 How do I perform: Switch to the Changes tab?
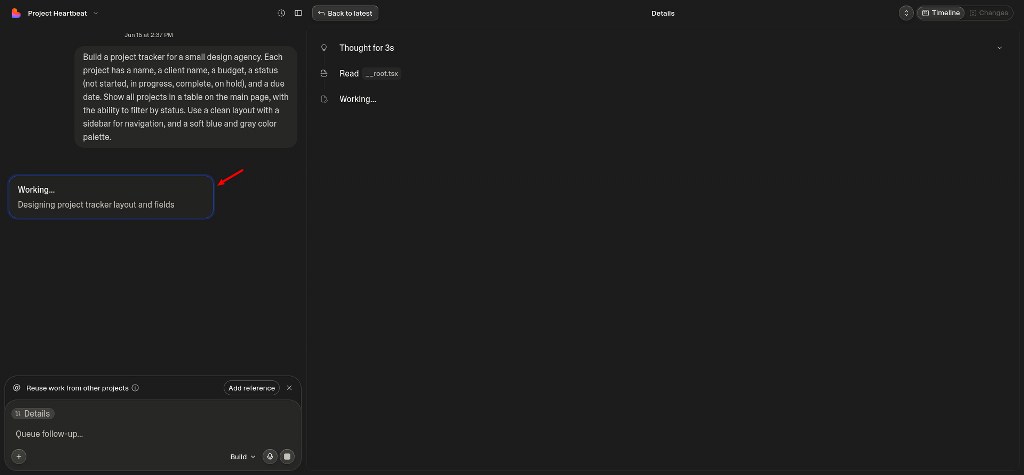coord(989,13)
